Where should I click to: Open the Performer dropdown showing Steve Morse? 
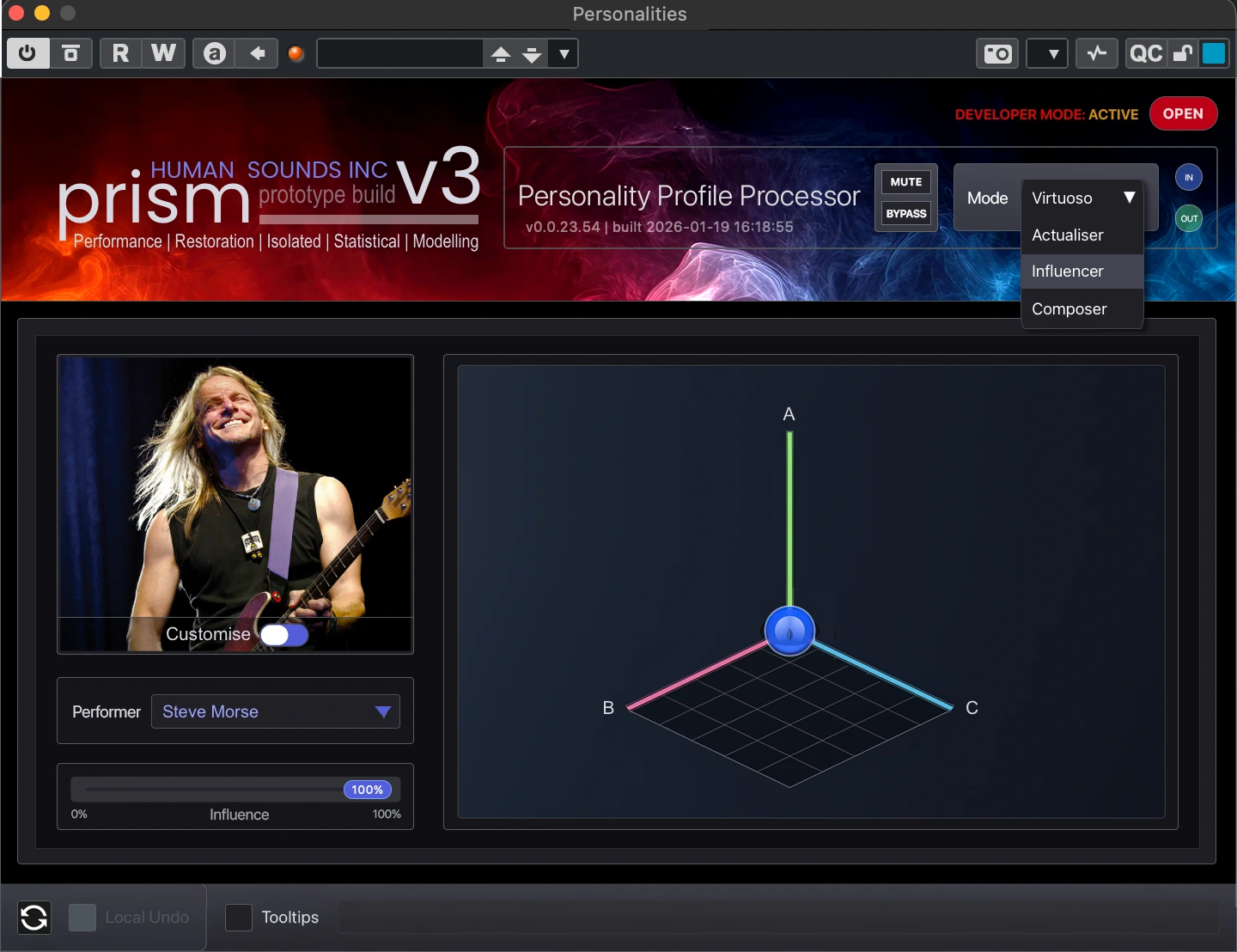[276, 711]
